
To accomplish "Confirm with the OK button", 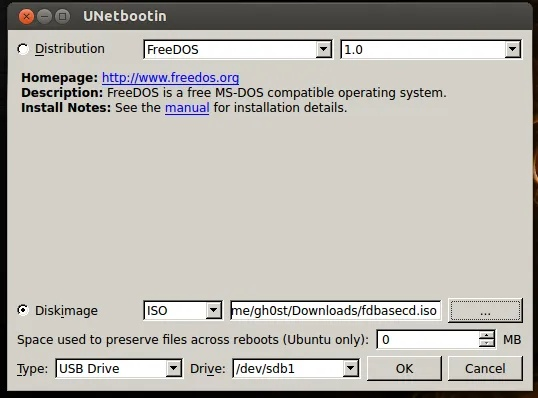I will [x=404, y=368].
